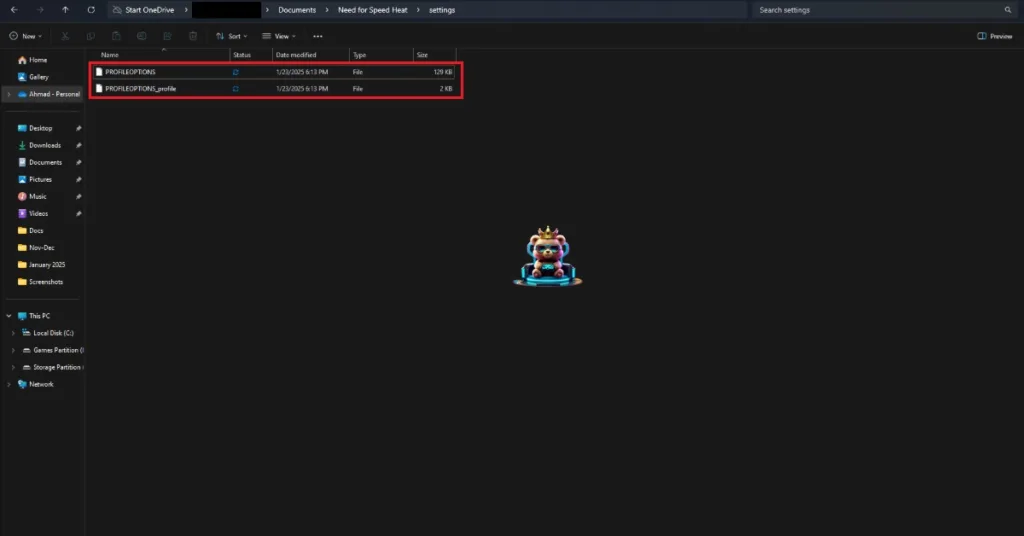The image size is (1024, 536).
Task: Click the Copy toolbar icon
Action: (x=90, y=36)
